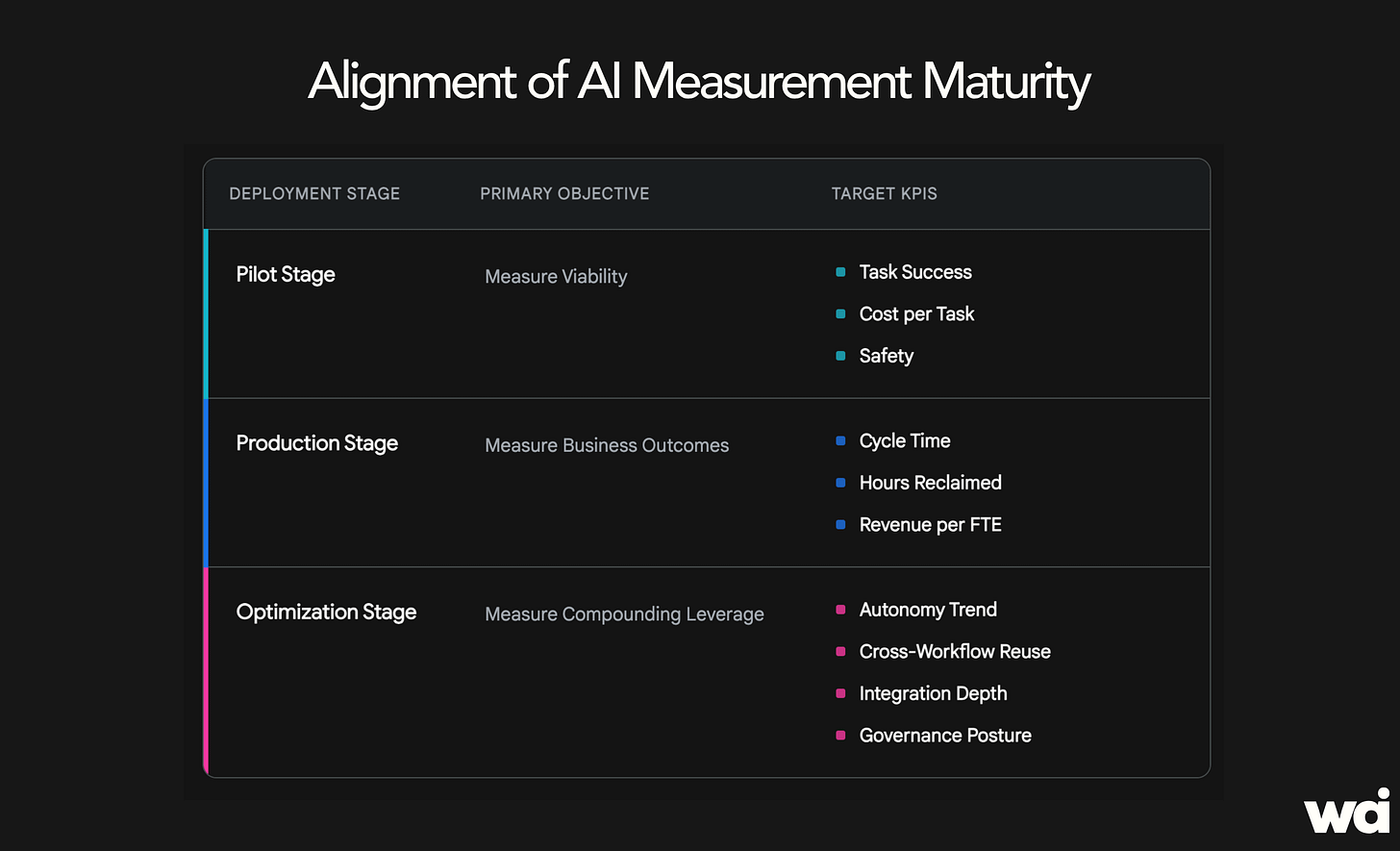1400x851 pixels.
Task: Click the WAI logo in the corner
Action: (1346, 811)
